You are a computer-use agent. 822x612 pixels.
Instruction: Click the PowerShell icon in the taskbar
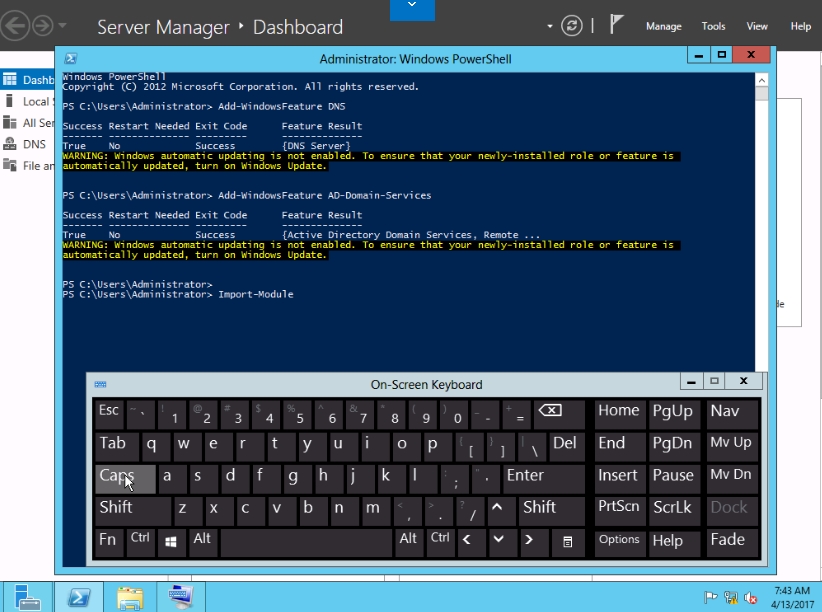(79, 598)
